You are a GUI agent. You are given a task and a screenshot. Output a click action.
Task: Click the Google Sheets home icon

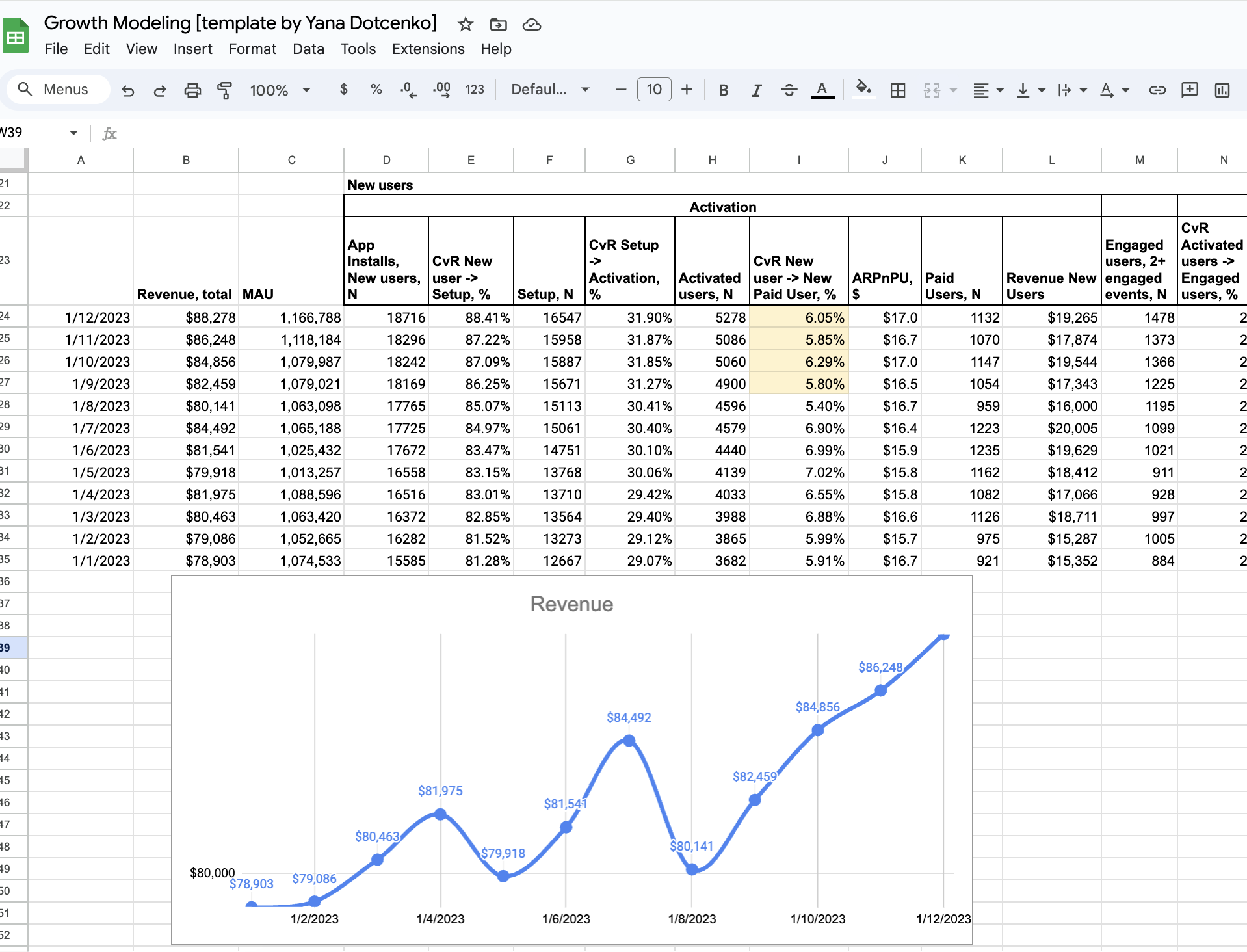(x=16, y=36)
